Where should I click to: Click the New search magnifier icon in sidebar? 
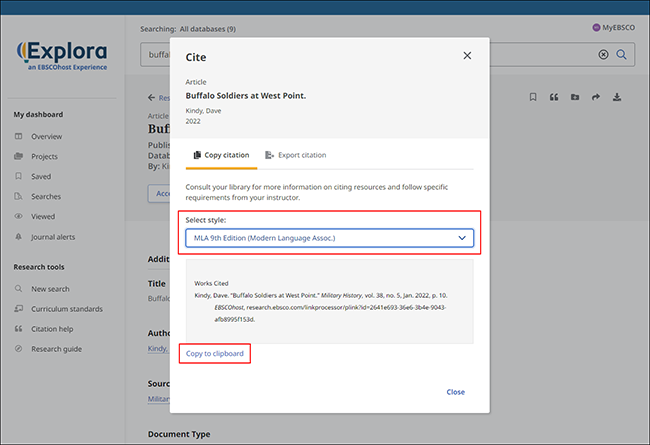tap(18, 288)
